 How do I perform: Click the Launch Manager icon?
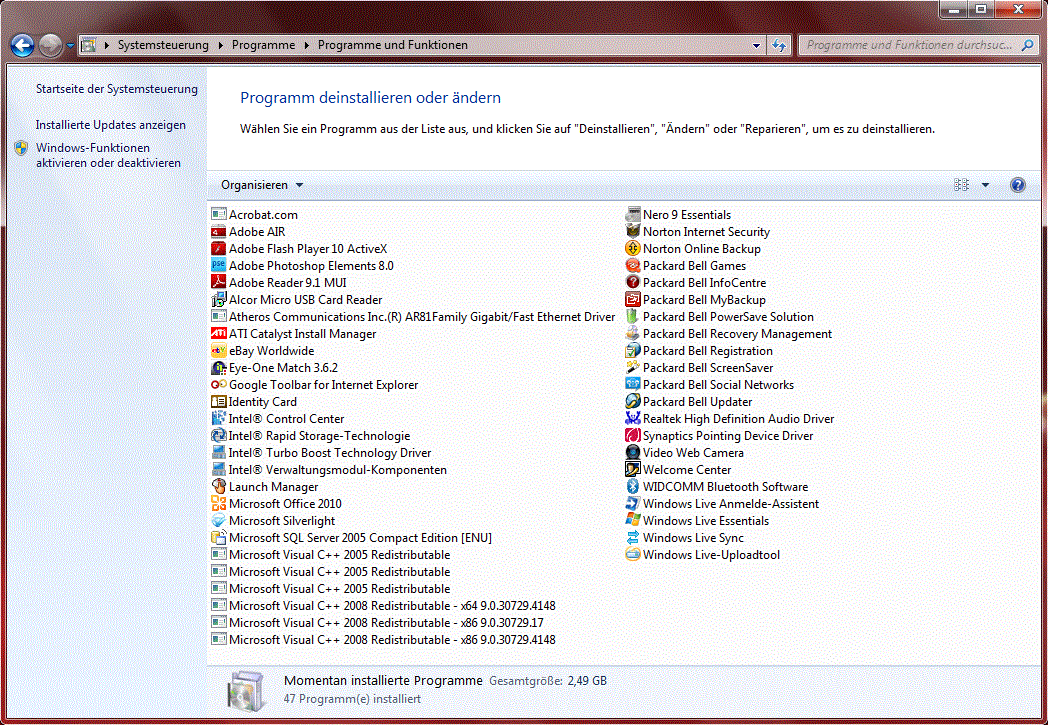click(219, 486)
